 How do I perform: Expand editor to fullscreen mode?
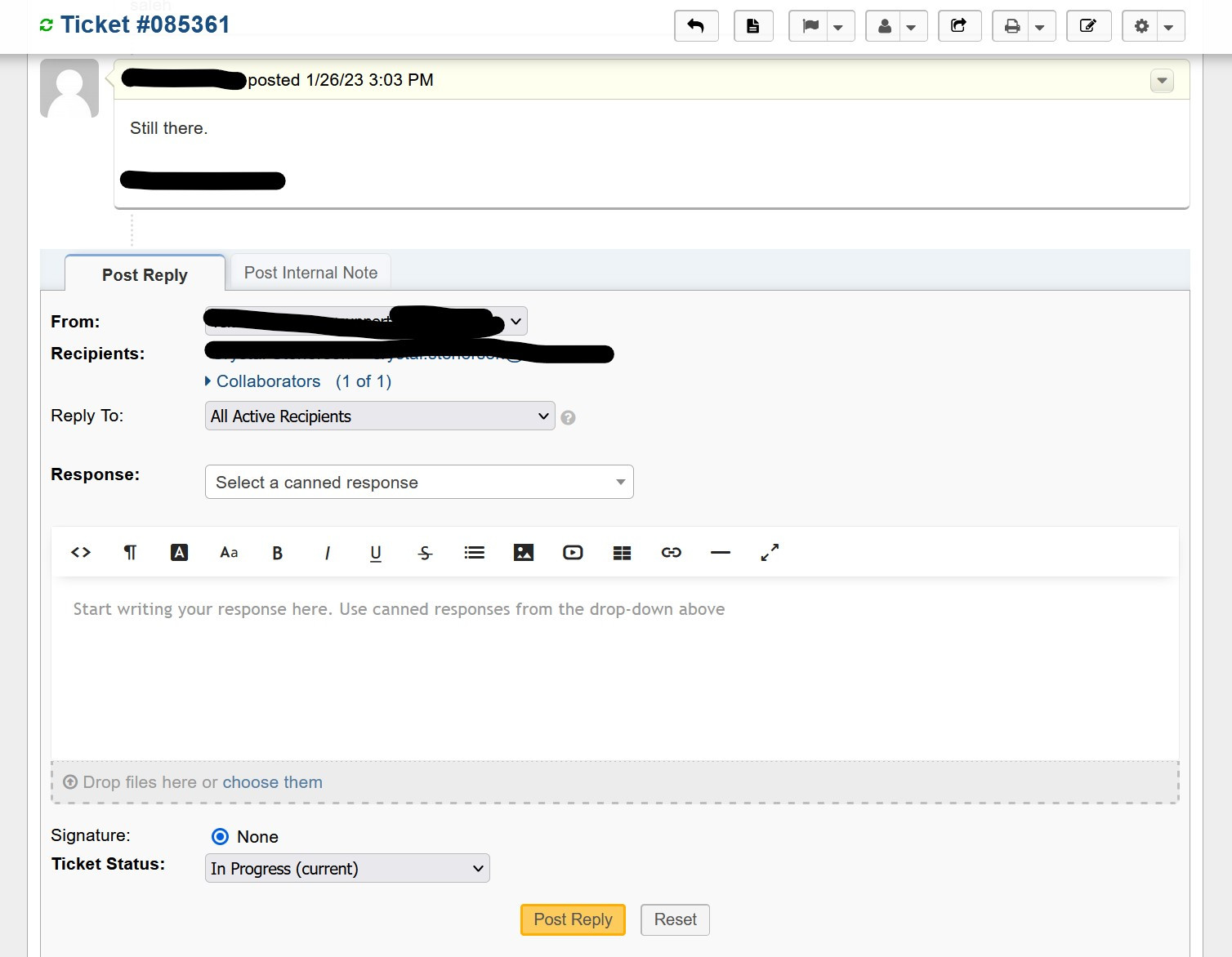click(770, 553)
